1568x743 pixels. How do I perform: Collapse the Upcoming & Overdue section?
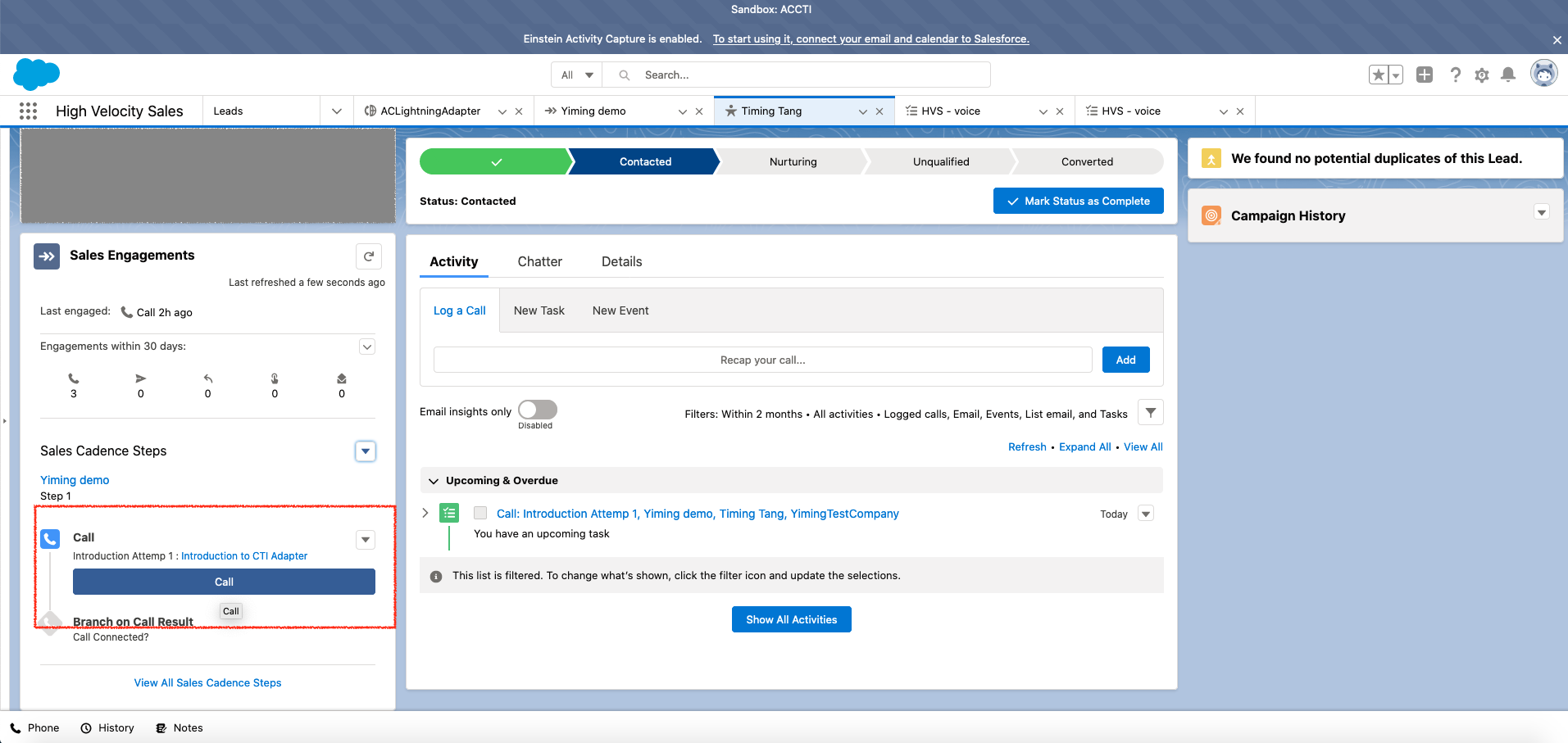coord(434,481)
